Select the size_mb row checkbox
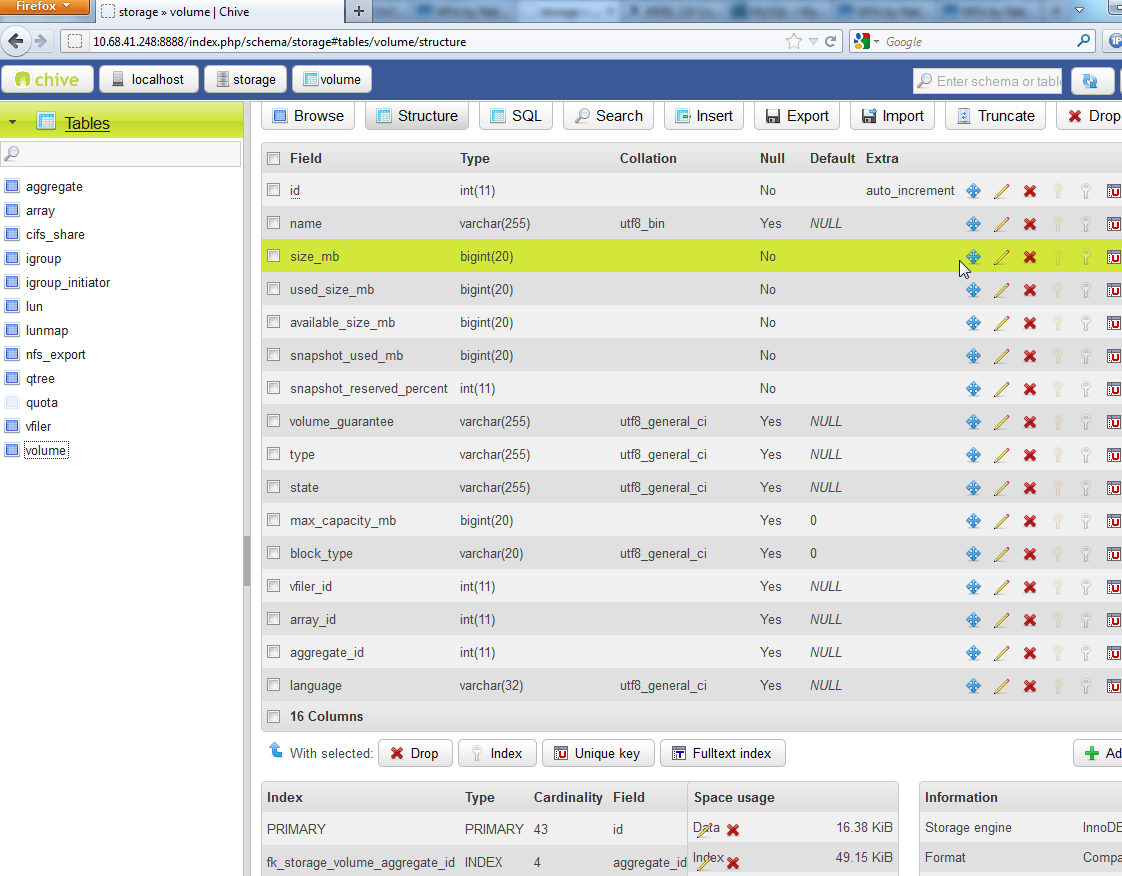The image size is (1122, 876). click(273, 256)
